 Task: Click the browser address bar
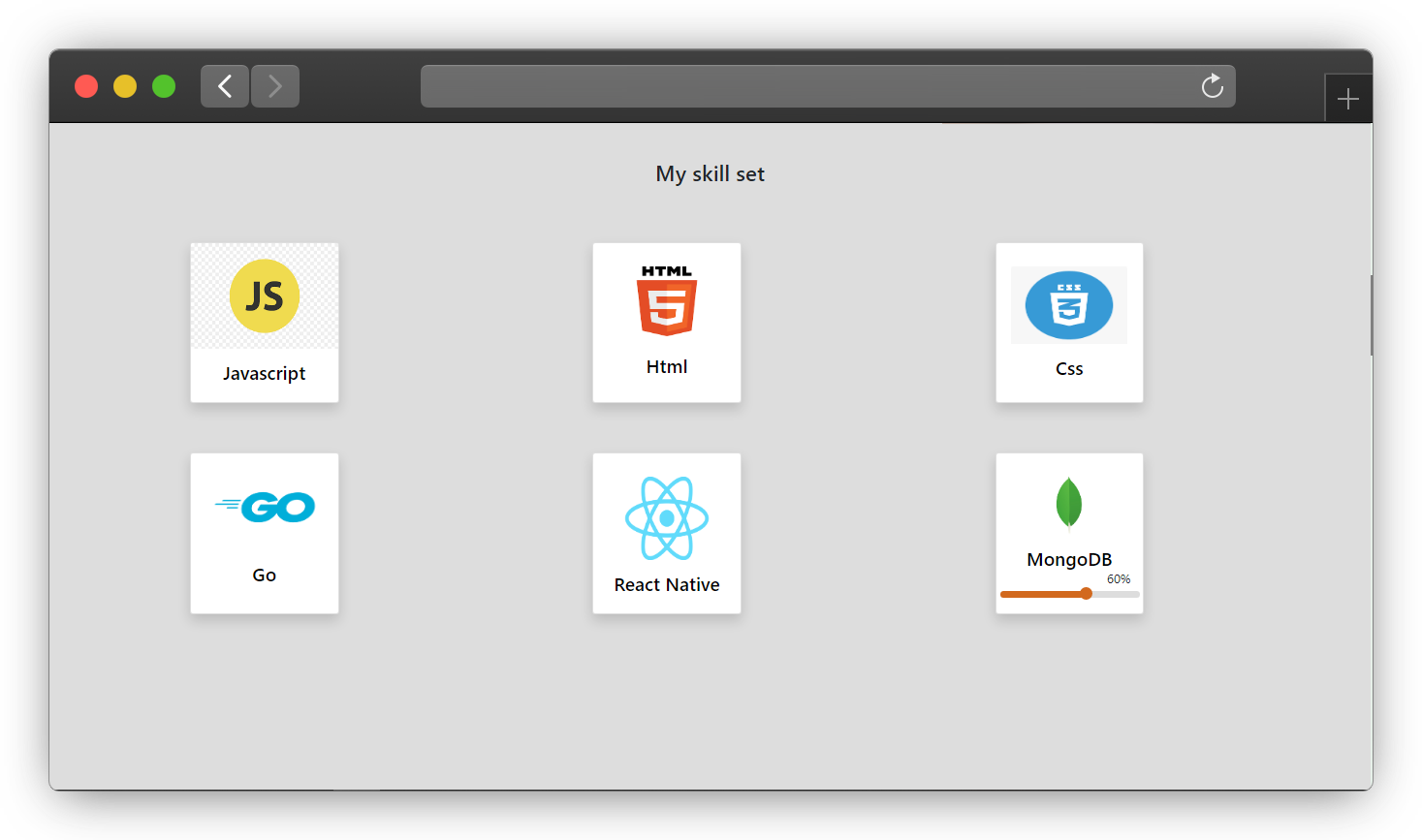coord(828,86)
